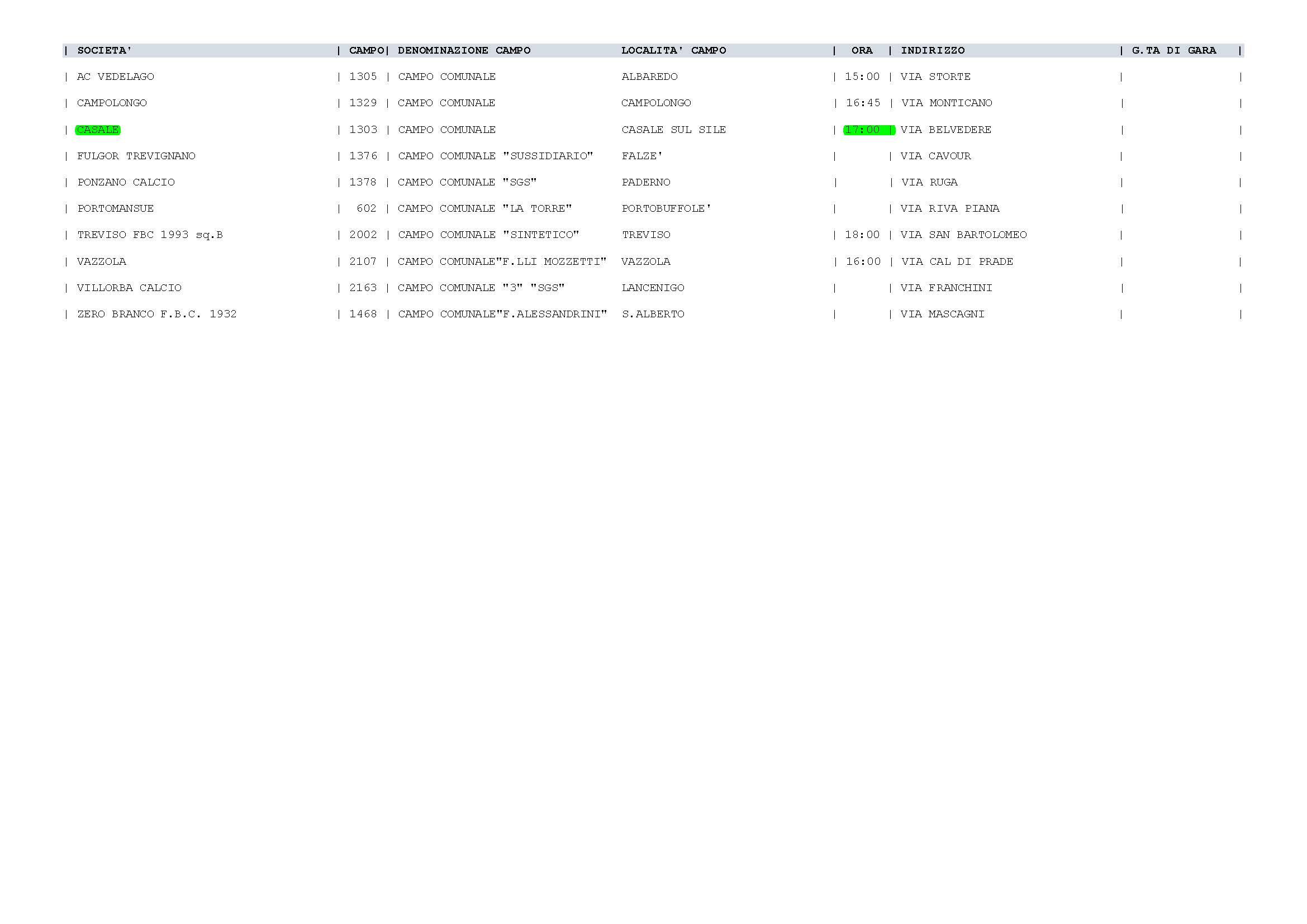
Task: Click the VIA FRANCHINI address
Action: (946, 288)
